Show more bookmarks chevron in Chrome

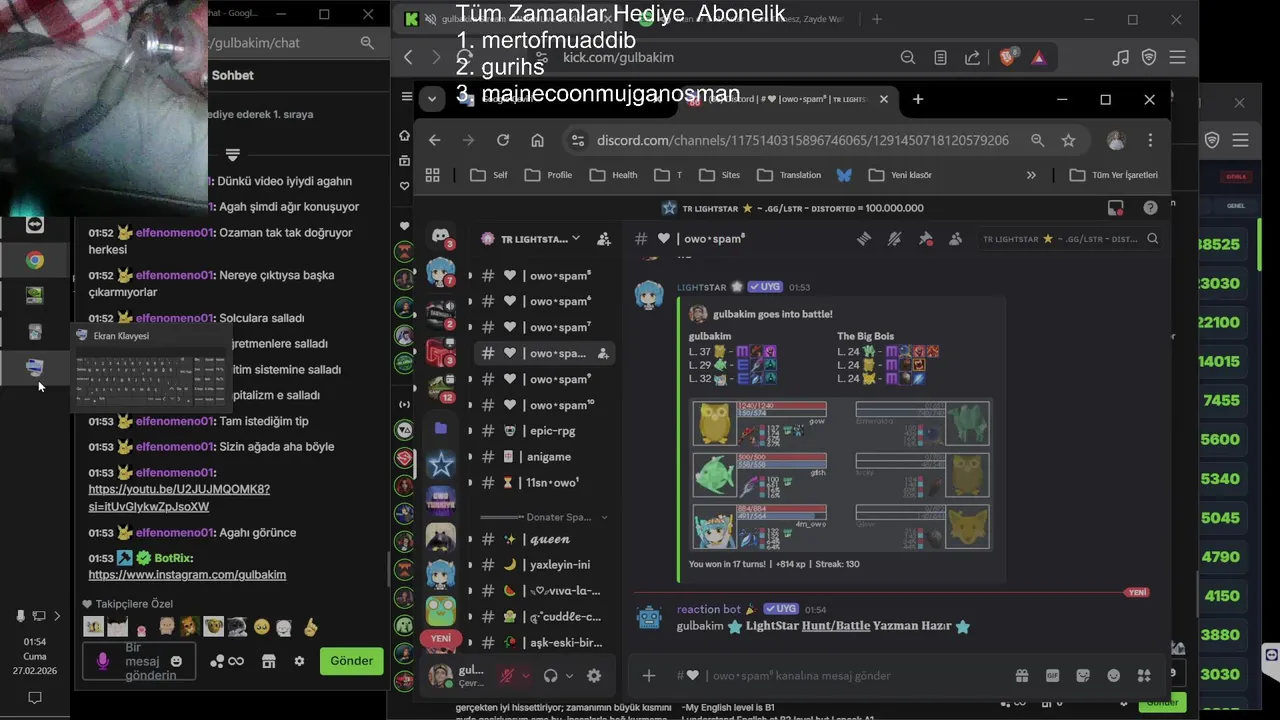click(x=1031, y=175)
